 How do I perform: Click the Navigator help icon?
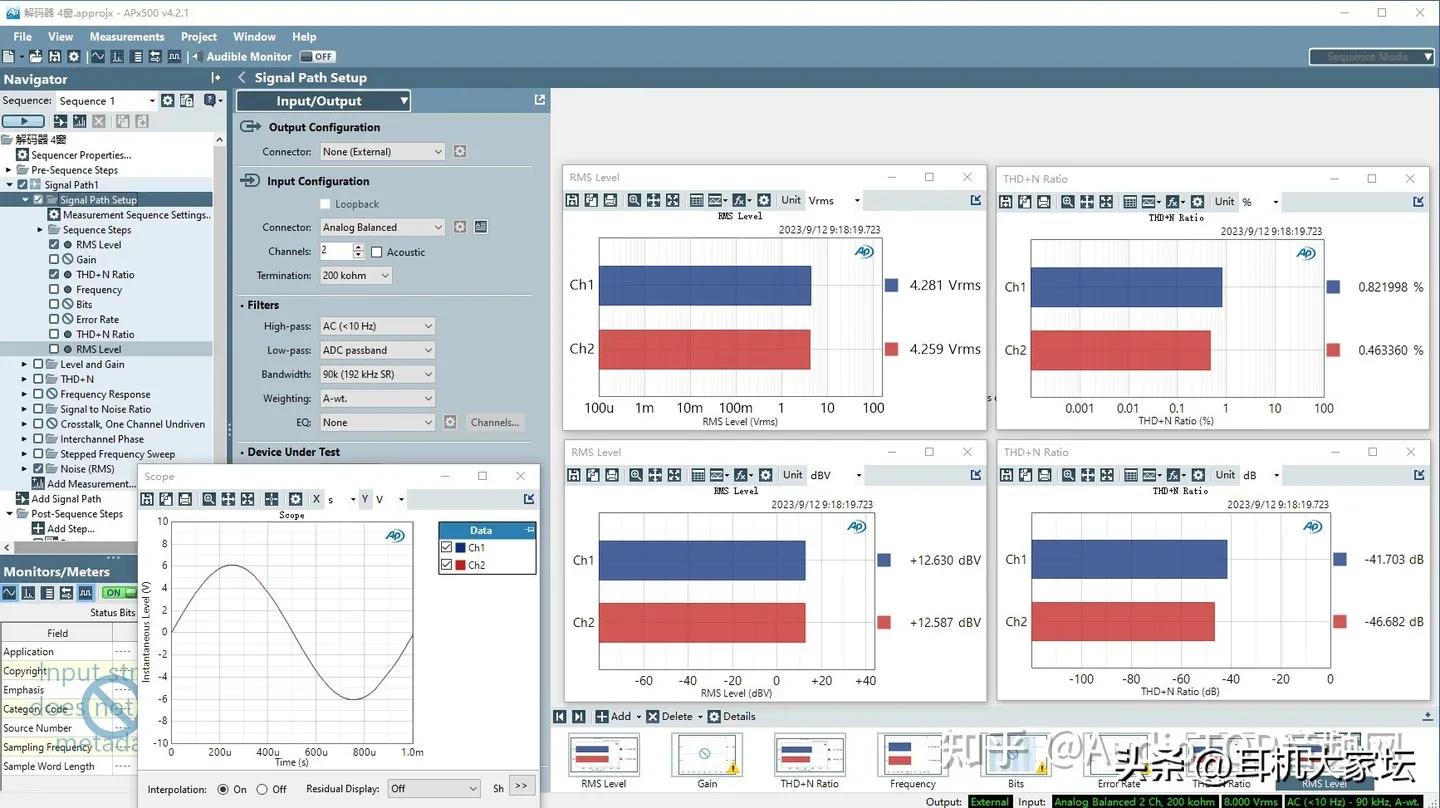click(210, 100)
